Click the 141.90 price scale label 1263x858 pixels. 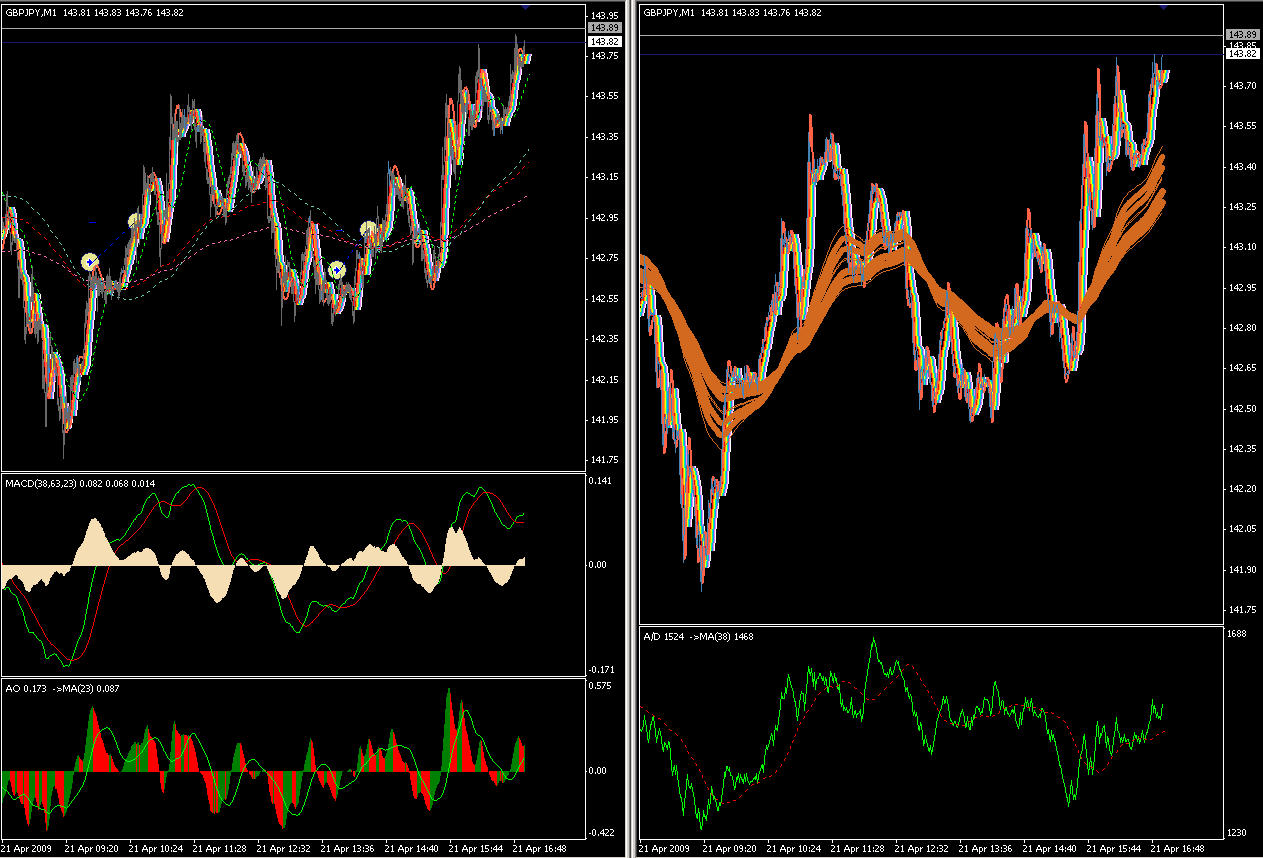[x=1242, y=570]
